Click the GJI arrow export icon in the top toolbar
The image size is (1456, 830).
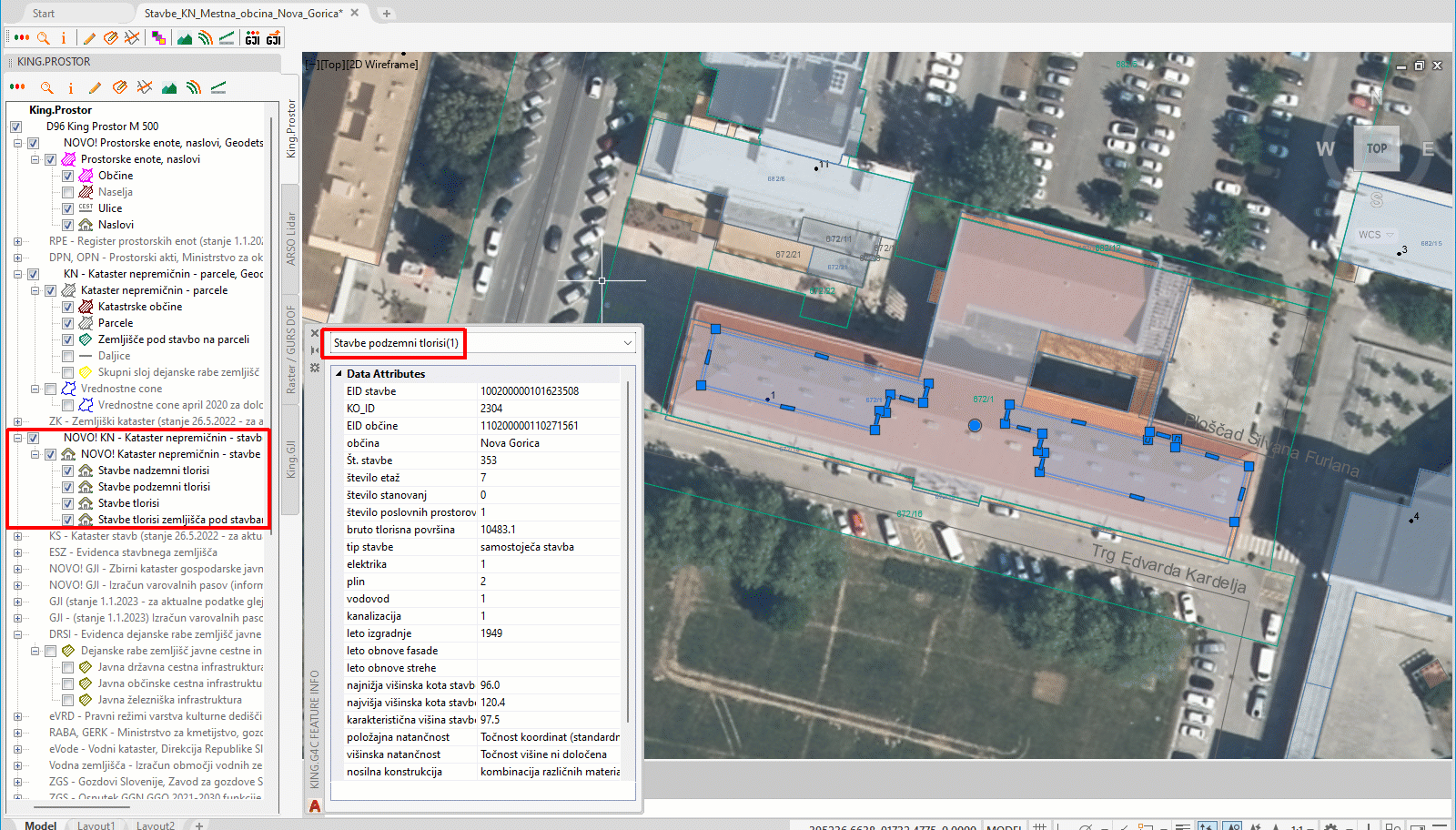point(274,37)
